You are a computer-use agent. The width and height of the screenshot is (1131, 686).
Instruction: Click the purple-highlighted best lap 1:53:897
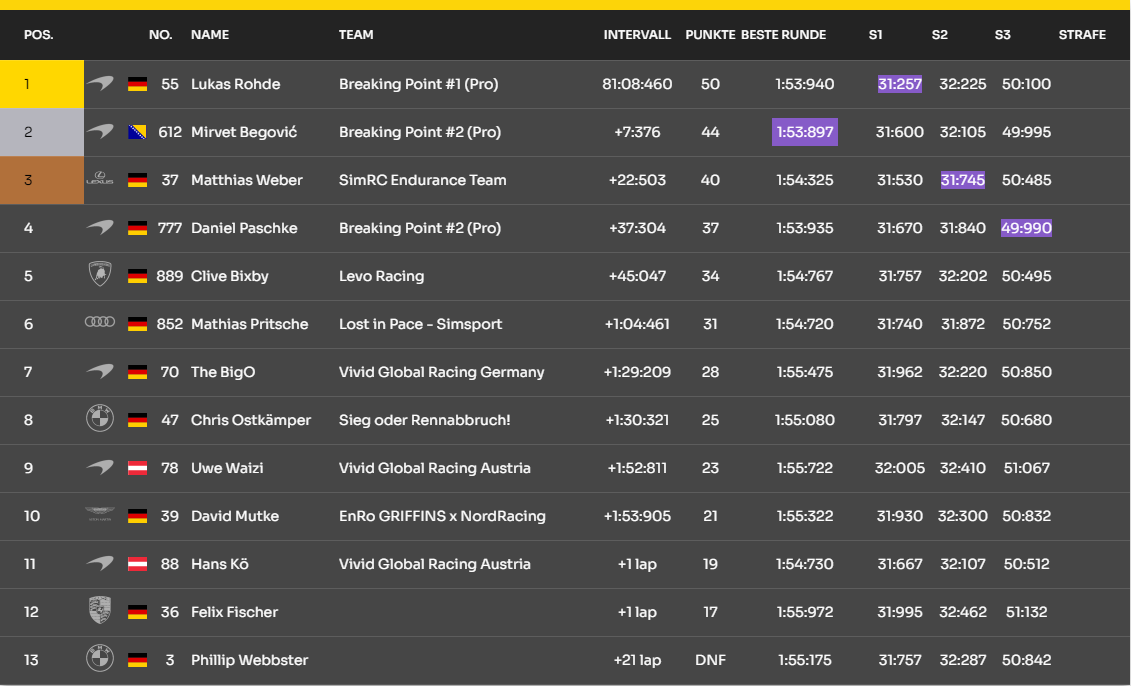coord(804,132)
